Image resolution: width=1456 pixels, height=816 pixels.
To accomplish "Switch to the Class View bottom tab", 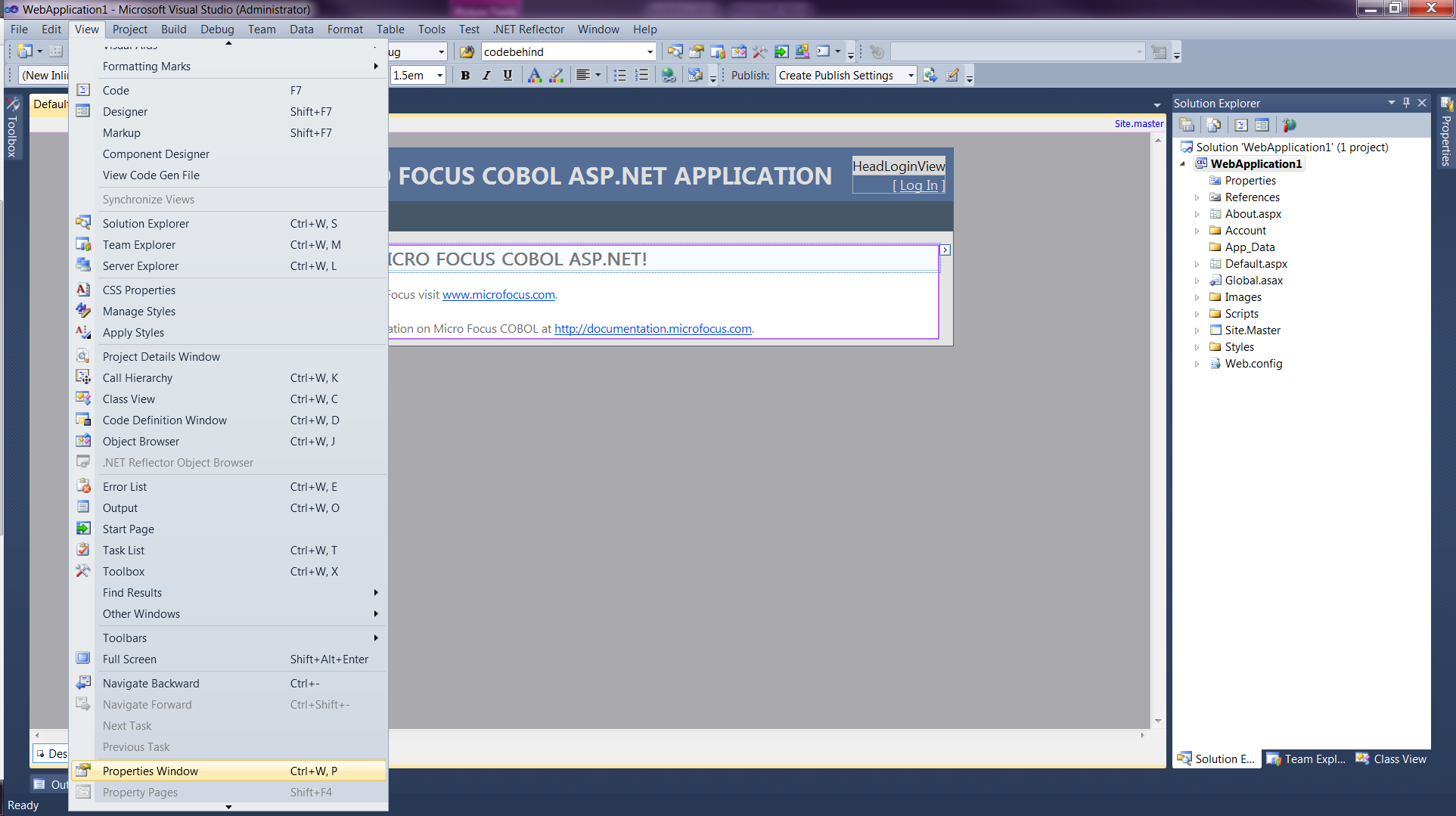I will point(1391,759).
